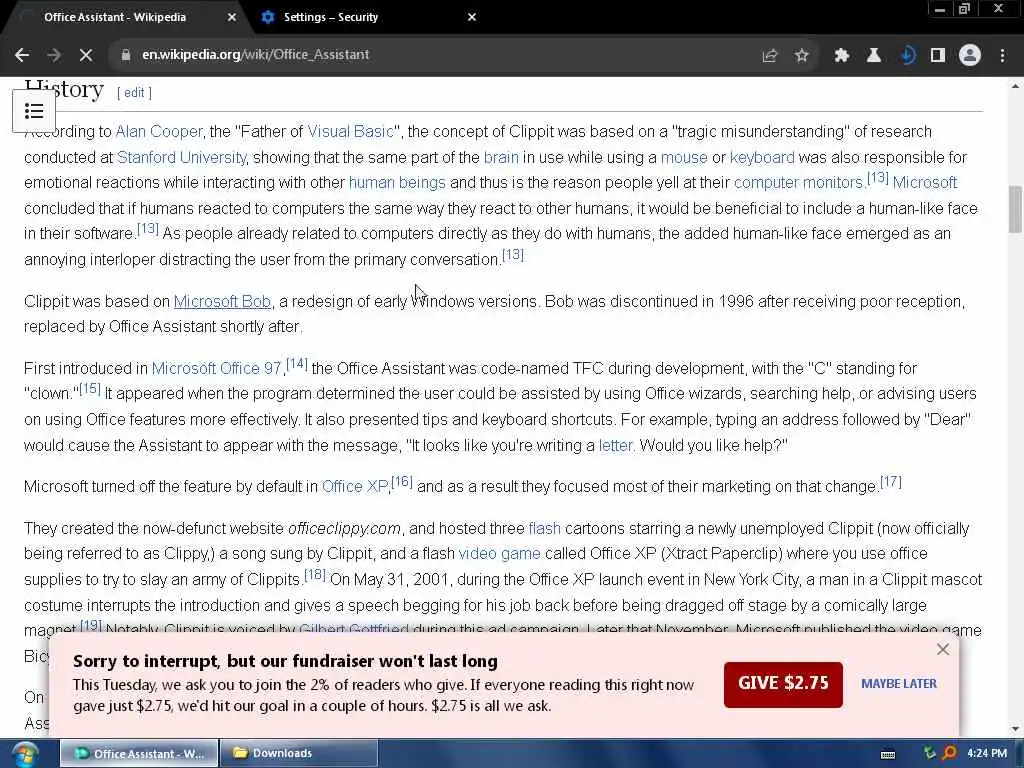Open Downloads window from taskbar
This screenshot has height=768, width=1024.
(x=298, y=753)
